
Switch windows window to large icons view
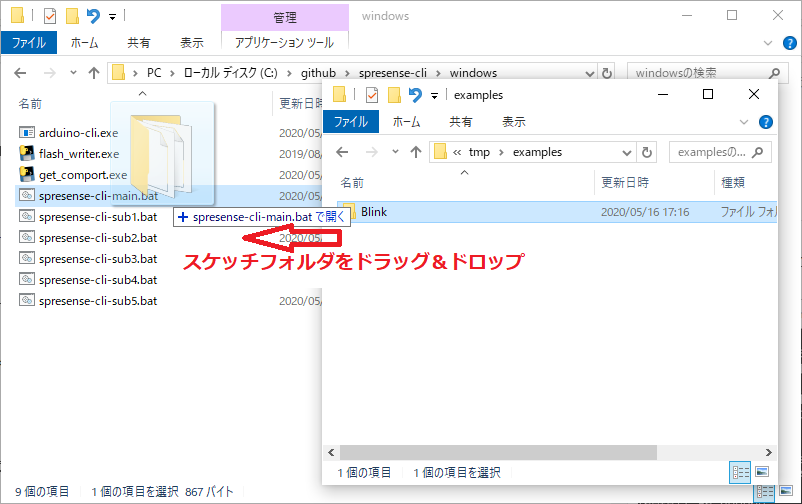786,491
